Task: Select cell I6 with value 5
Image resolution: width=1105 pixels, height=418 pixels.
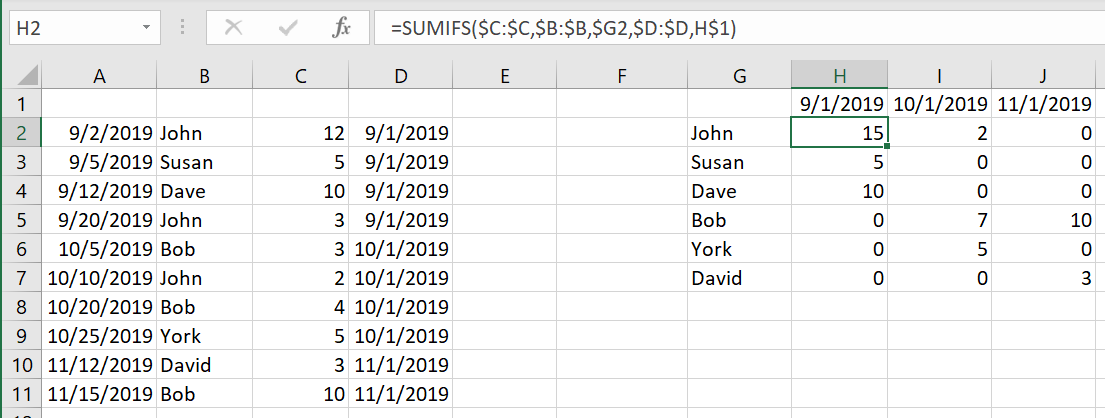Action: point(939,249)
